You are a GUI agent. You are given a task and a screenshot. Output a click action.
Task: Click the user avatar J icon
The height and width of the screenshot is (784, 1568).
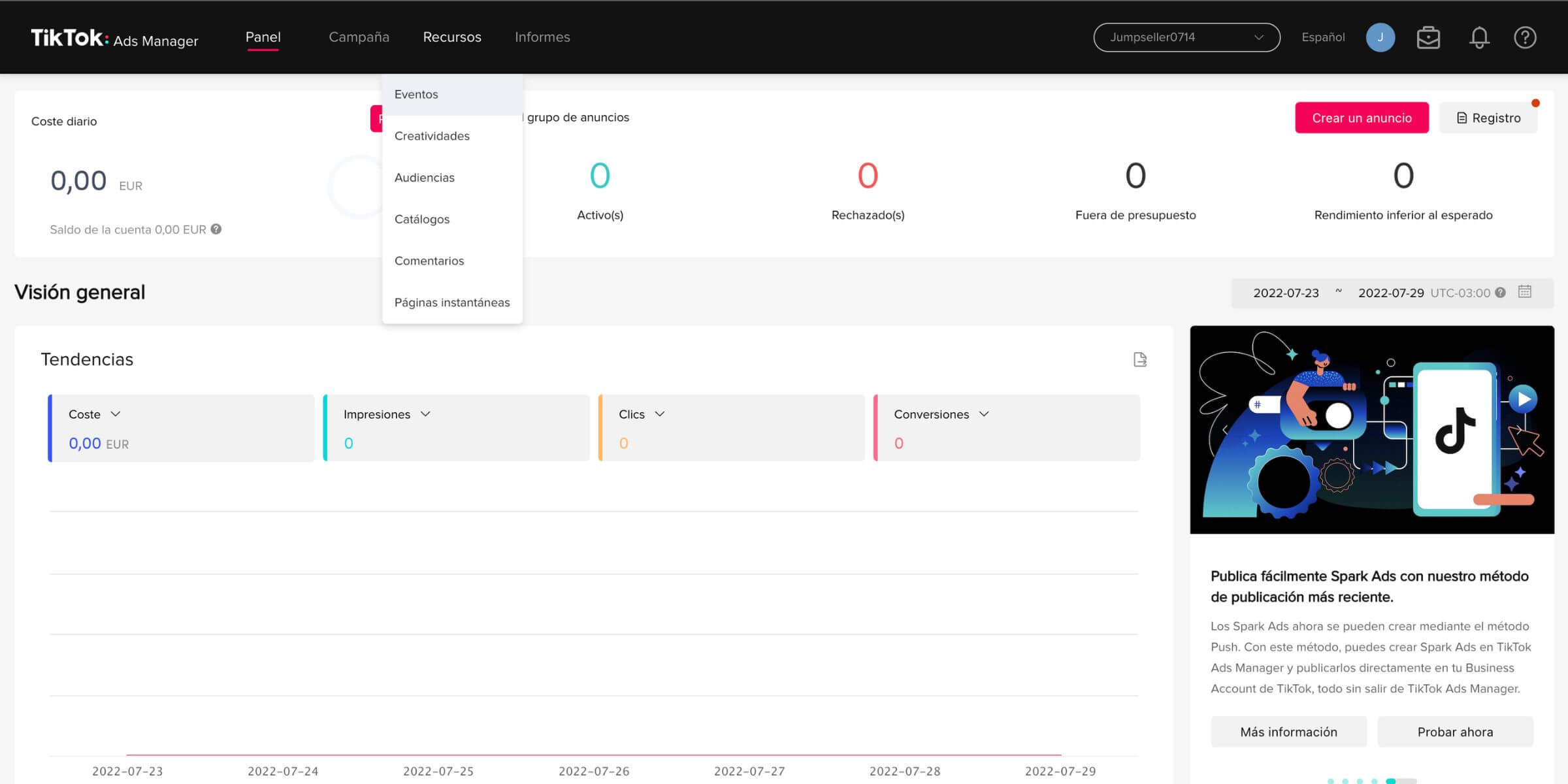(x=1380, y=37)
